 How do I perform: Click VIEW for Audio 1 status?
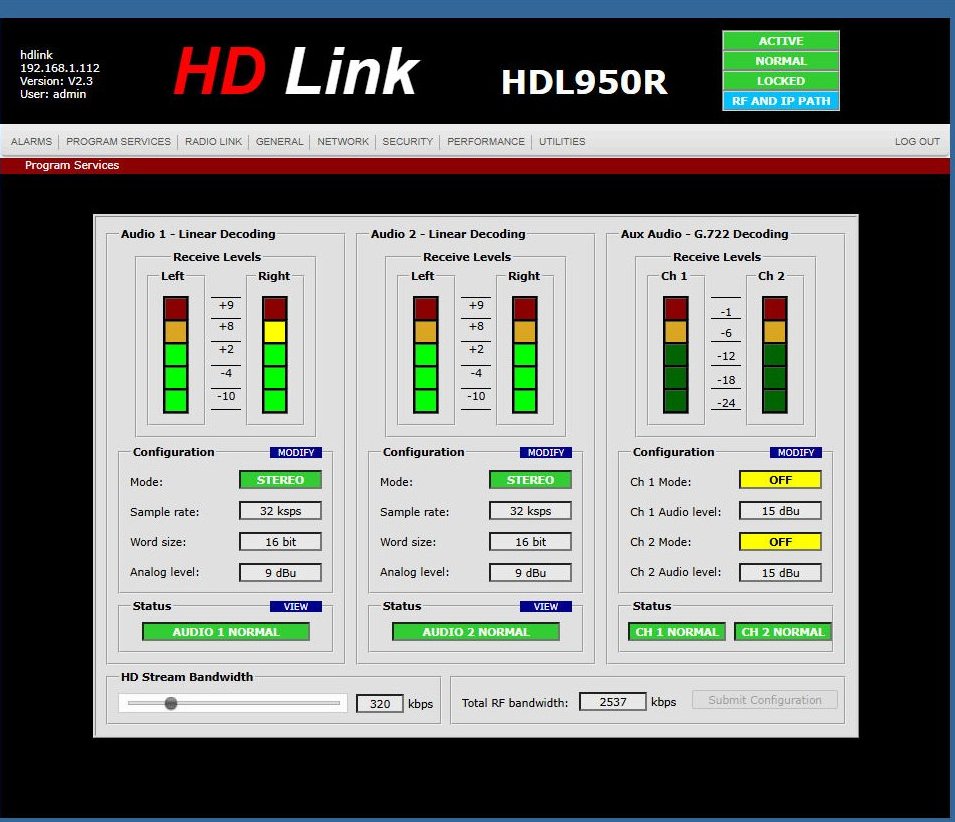(295, 606)
